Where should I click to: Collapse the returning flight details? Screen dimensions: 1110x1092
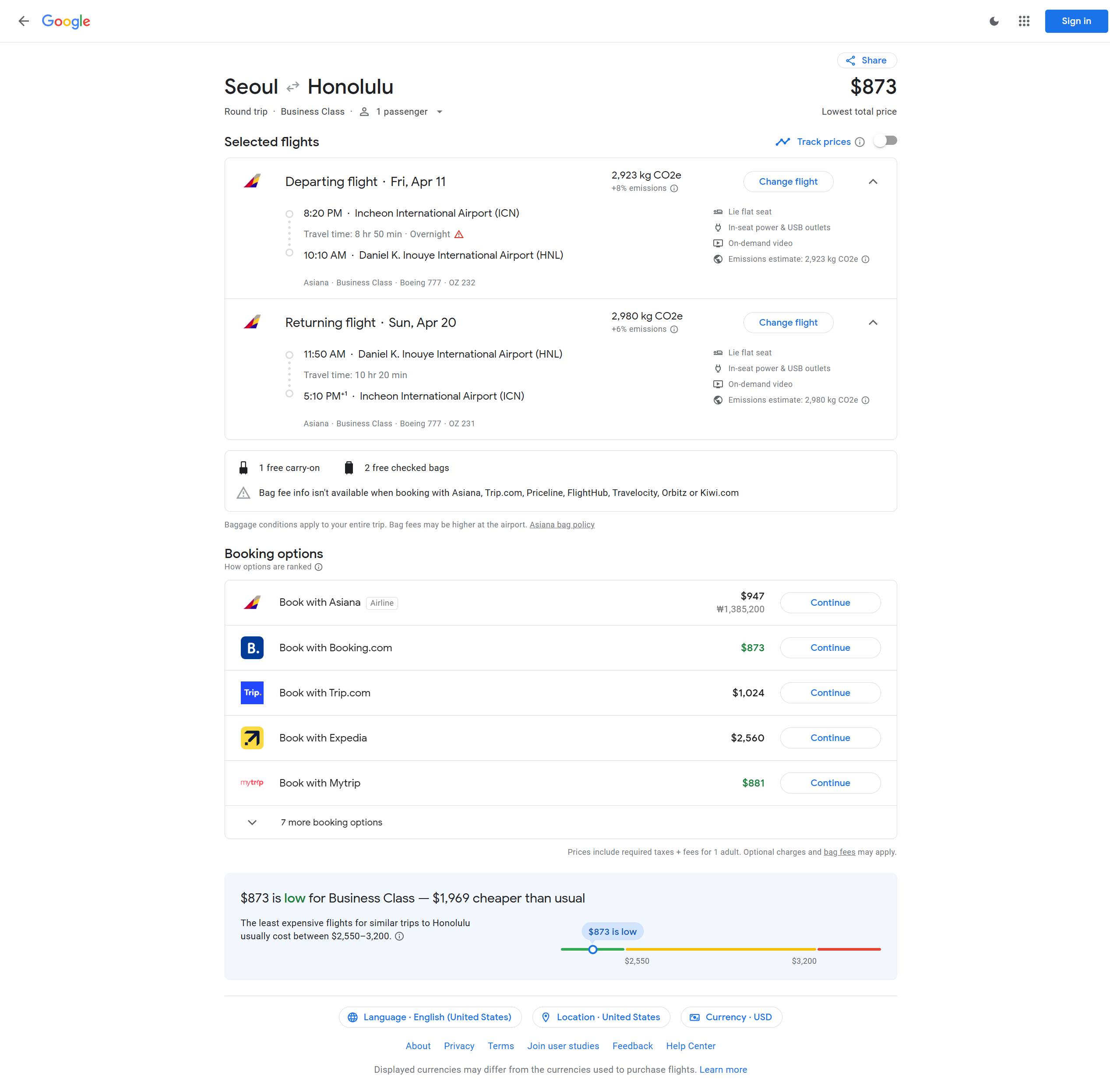tap(873, 323)
